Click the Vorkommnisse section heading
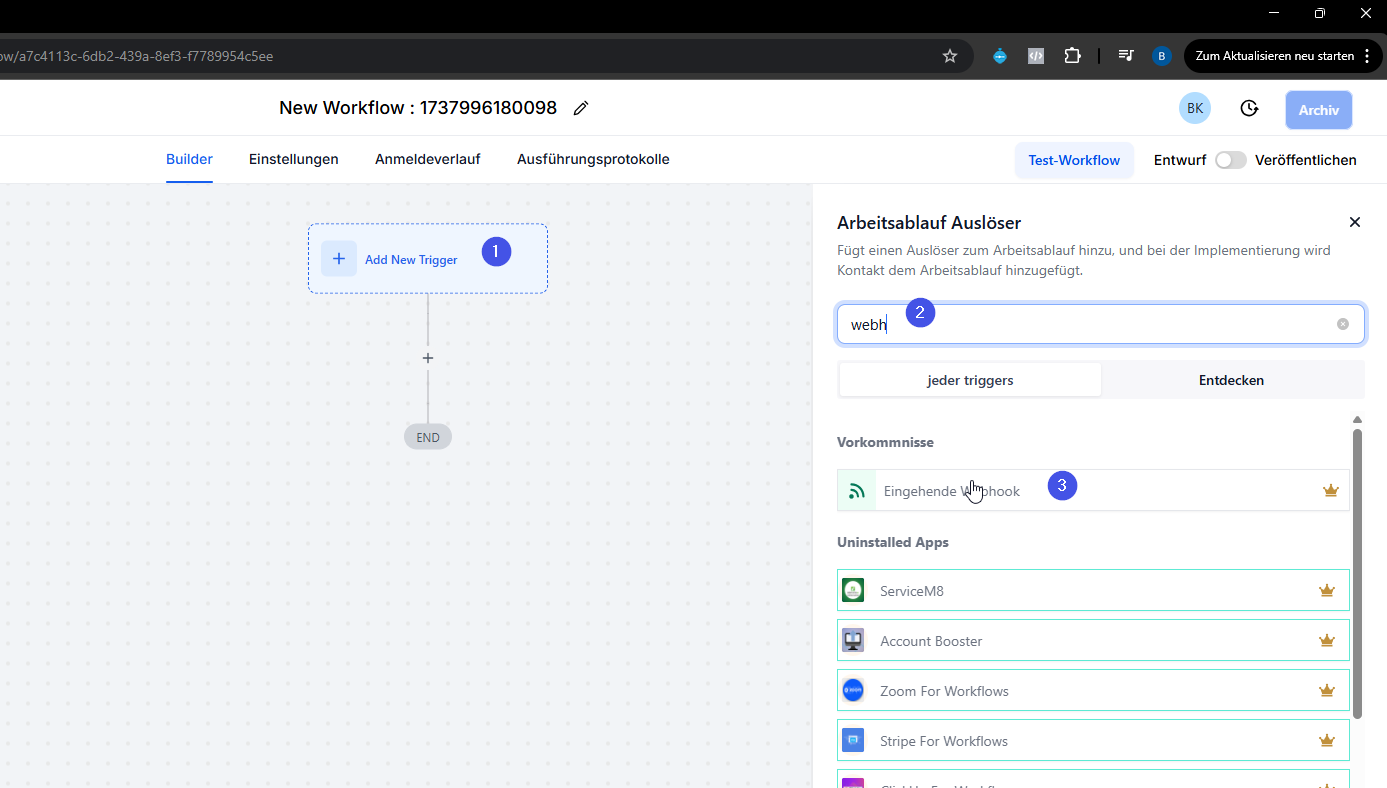This screenshot has height=788, width=1387. click(x=885, y=442)
